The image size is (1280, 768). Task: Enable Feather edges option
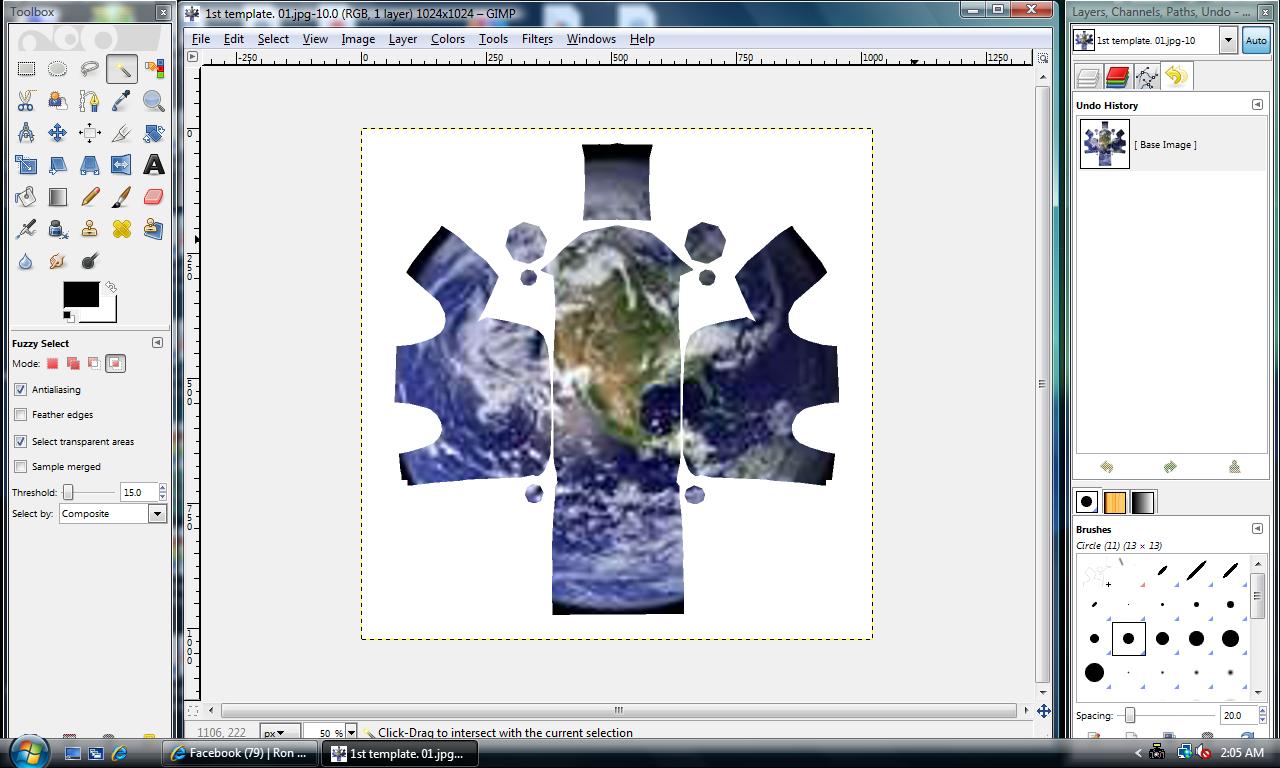[21, 414]
